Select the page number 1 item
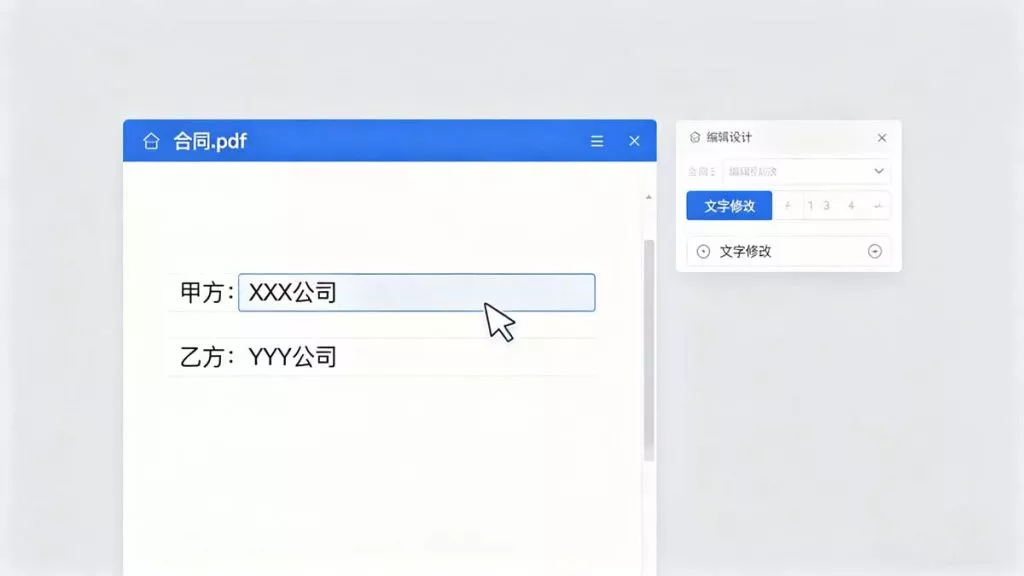The height and width of the screenshot is (576, 1024). tap(810, 206)
